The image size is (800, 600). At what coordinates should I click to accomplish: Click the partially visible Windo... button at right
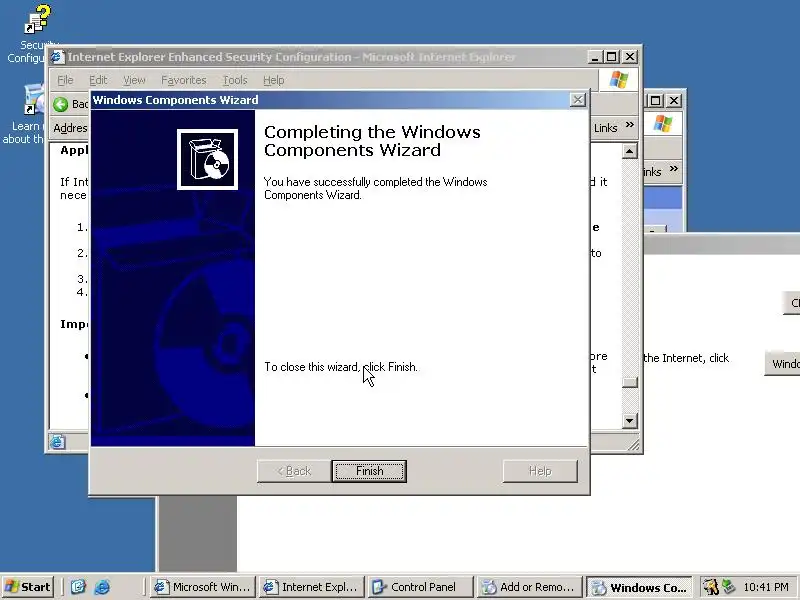click(783, 364)
